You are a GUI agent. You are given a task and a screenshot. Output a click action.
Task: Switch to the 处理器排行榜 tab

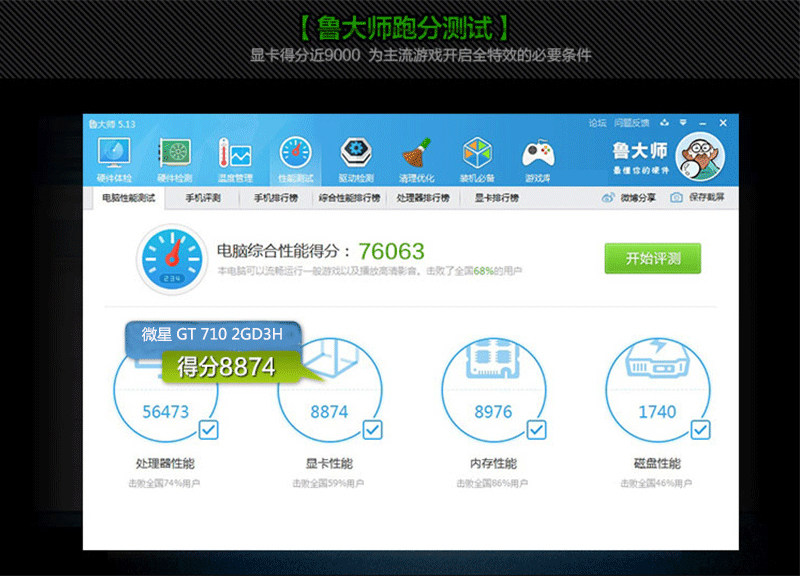coord(423,198)
